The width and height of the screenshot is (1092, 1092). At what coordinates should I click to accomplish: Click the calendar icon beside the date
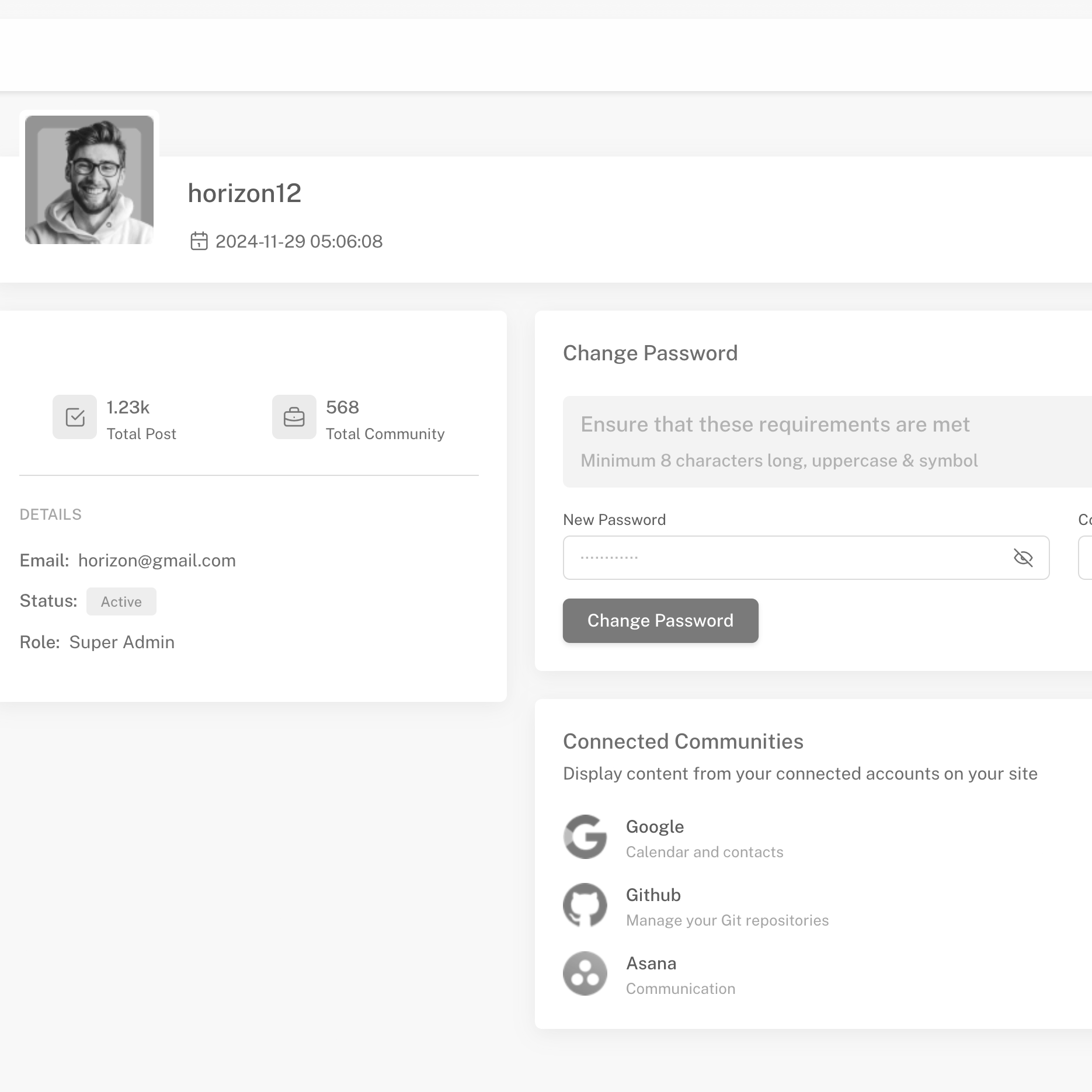199,241
